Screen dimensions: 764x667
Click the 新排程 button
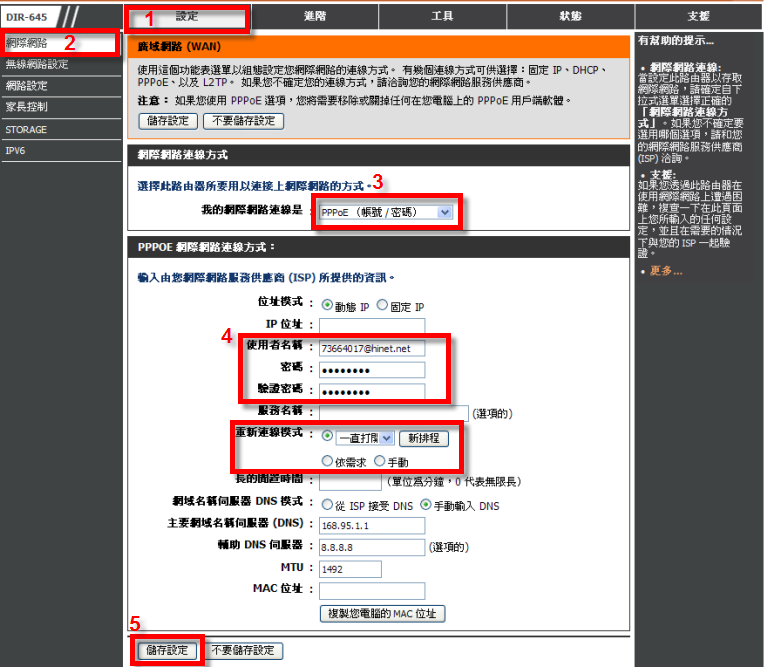point(424,438)
